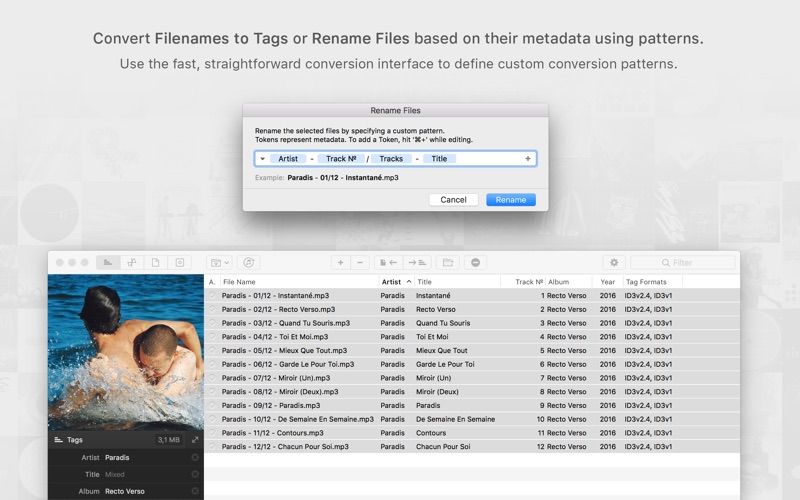
Task: Switch to the tags view tab icon
Action: click(108, 262)
